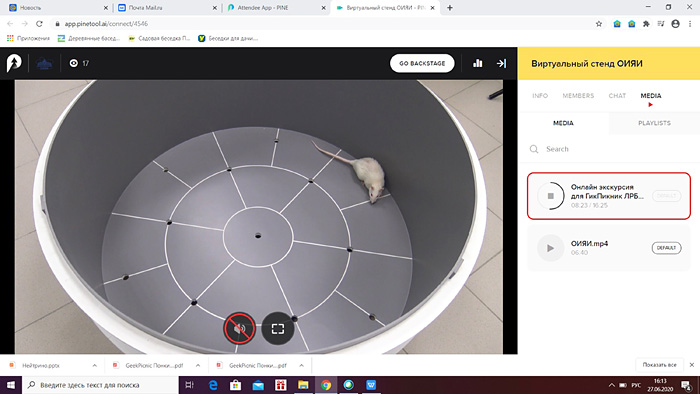Switch to the Новость browser tab
The width and height of the screenshot is (700, 394).
tap(58, 8)
